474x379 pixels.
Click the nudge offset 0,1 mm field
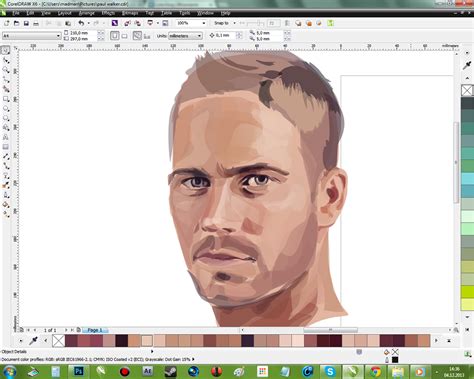point(225,35)
